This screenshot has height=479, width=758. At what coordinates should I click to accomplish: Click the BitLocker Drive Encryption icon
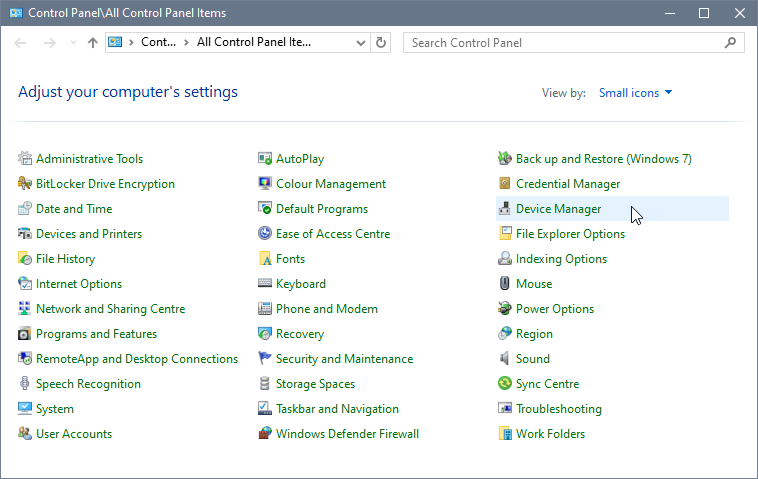pos(25,184)
